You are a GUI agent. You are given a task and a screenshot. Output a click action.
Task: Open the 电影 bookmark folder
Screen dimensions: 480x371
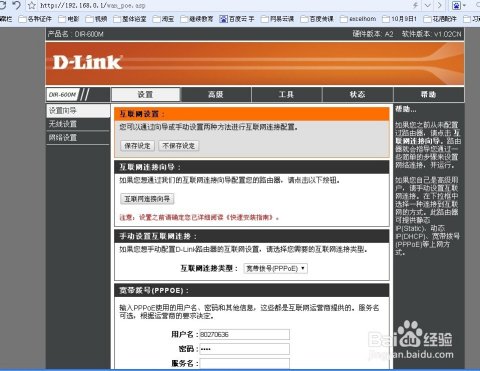point(69,19)
